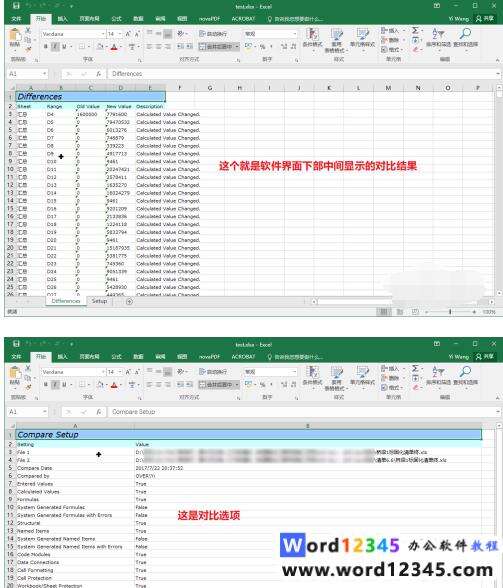The height and width of the screenshot is (588, 503).
Task: Open Name Box A1 dropdown in upper window
Action: 45,74
